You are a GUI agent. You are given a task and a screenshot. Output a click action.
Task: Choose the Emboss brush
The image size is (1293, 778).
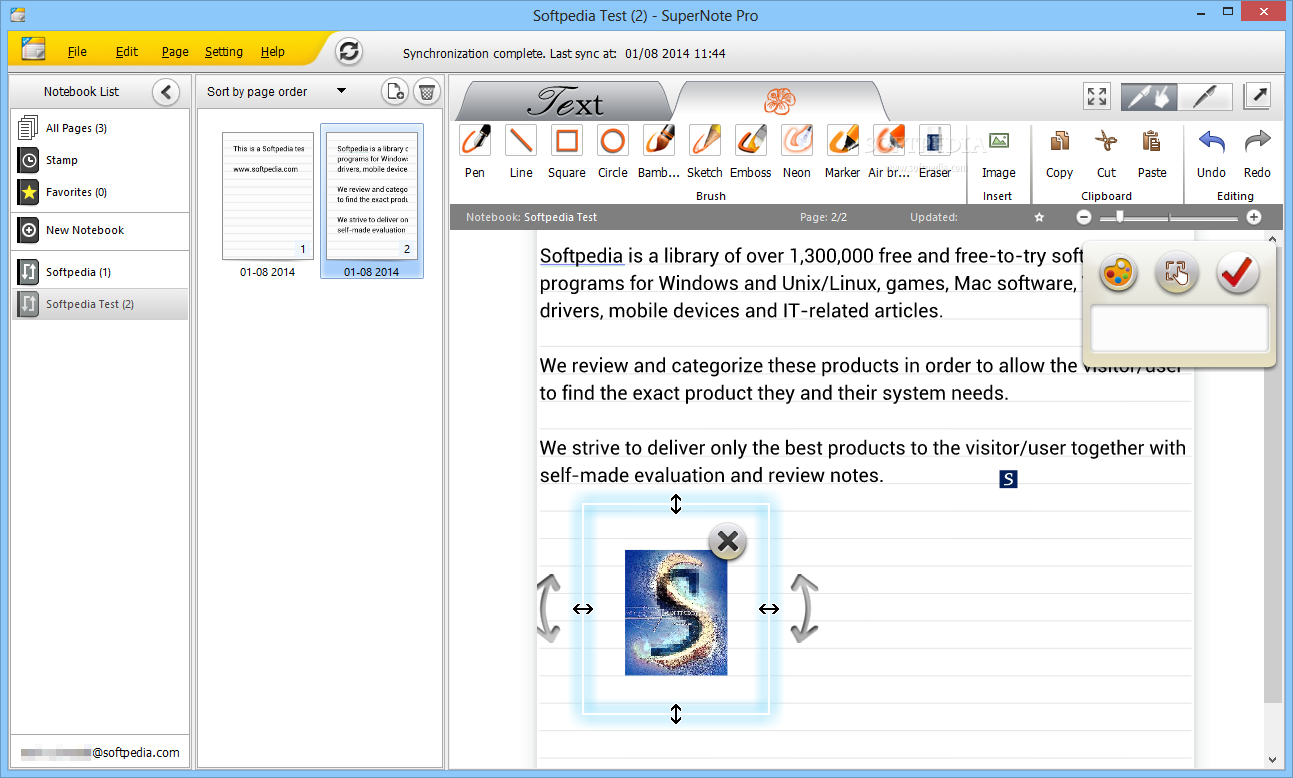click(751, 151)
